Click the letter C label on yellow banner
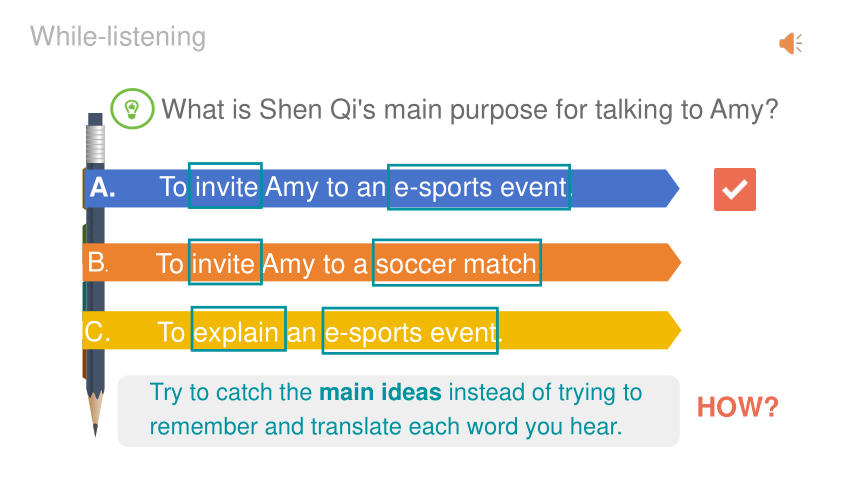The image size is (860, 484). click(97, 332)
